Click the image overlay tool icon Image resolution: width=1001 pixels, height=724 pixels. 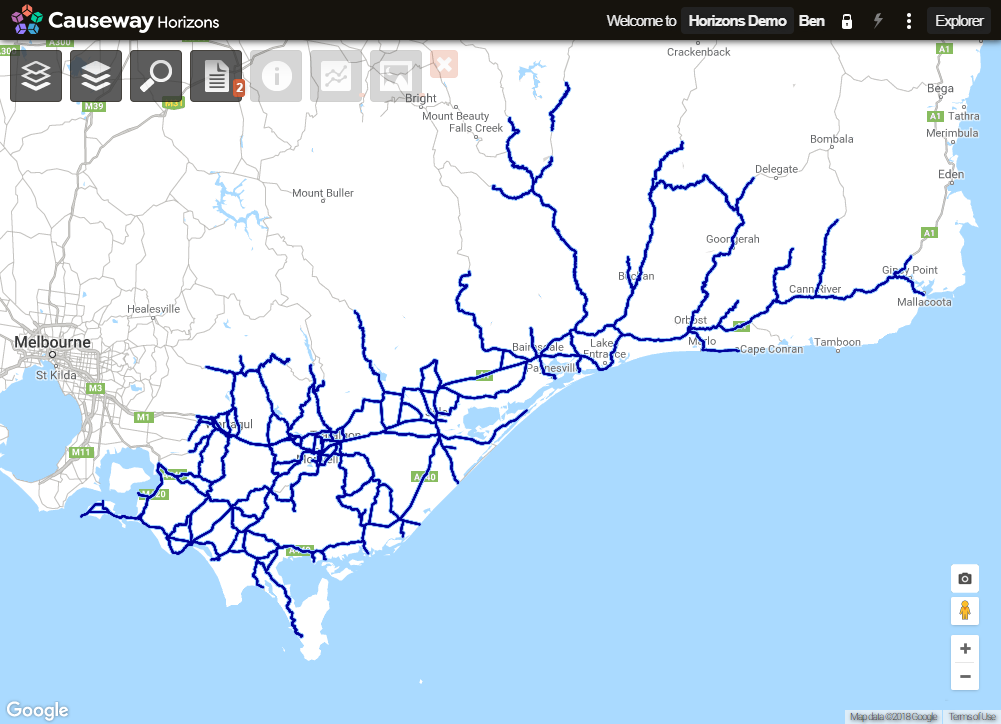click(x=394, y=75)
